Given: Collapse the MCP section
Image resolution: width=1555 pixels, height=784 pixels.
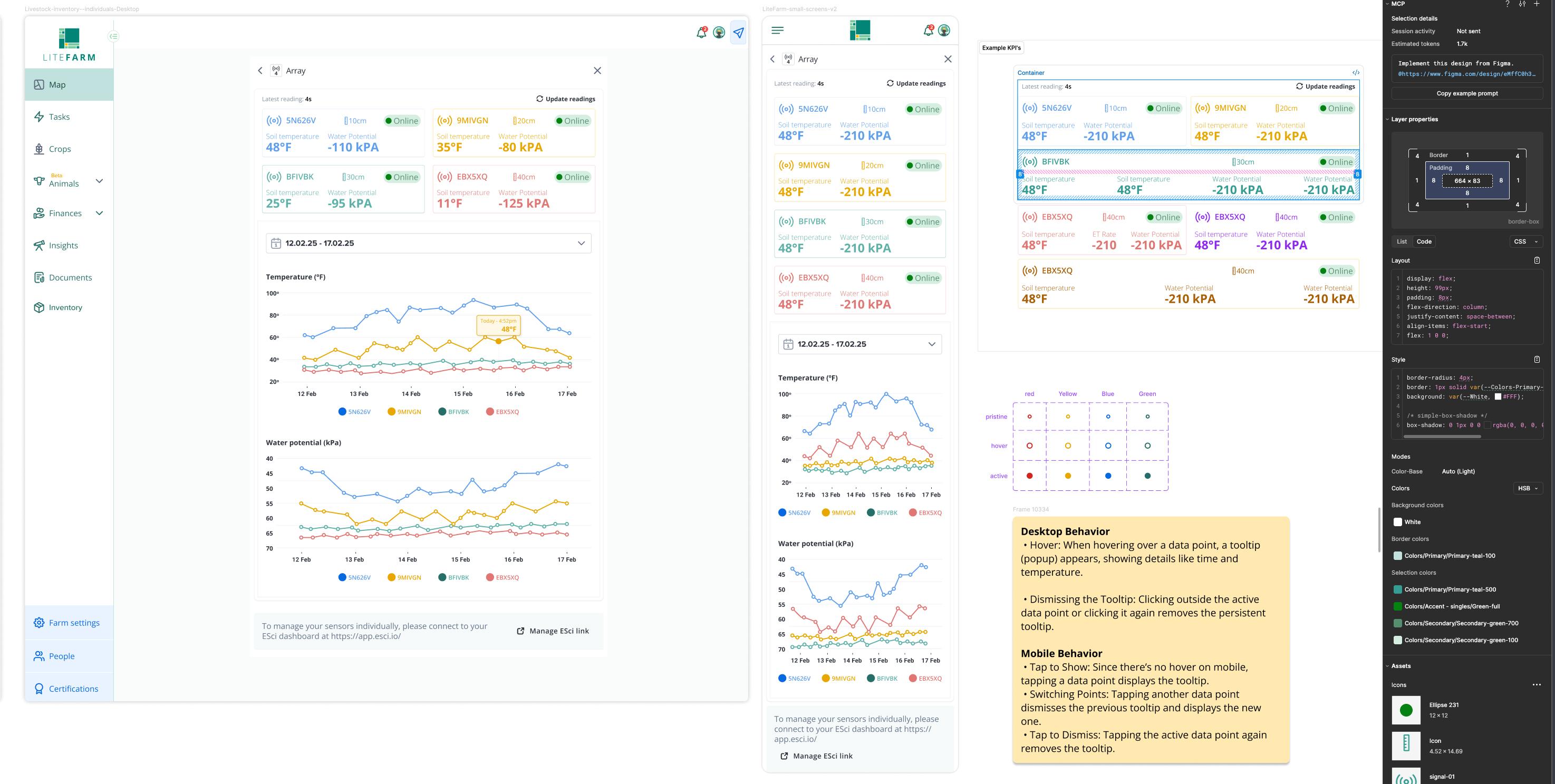Looking at the screenshot, I should point(1387,4).
